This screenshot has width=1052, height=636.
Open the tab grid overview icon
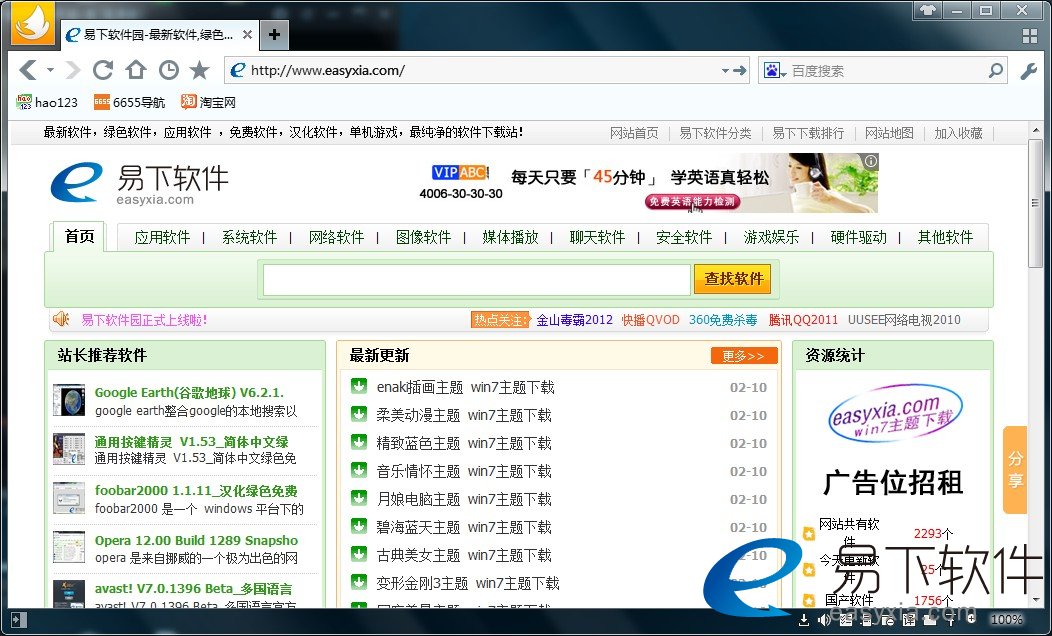pos(1028,36)
